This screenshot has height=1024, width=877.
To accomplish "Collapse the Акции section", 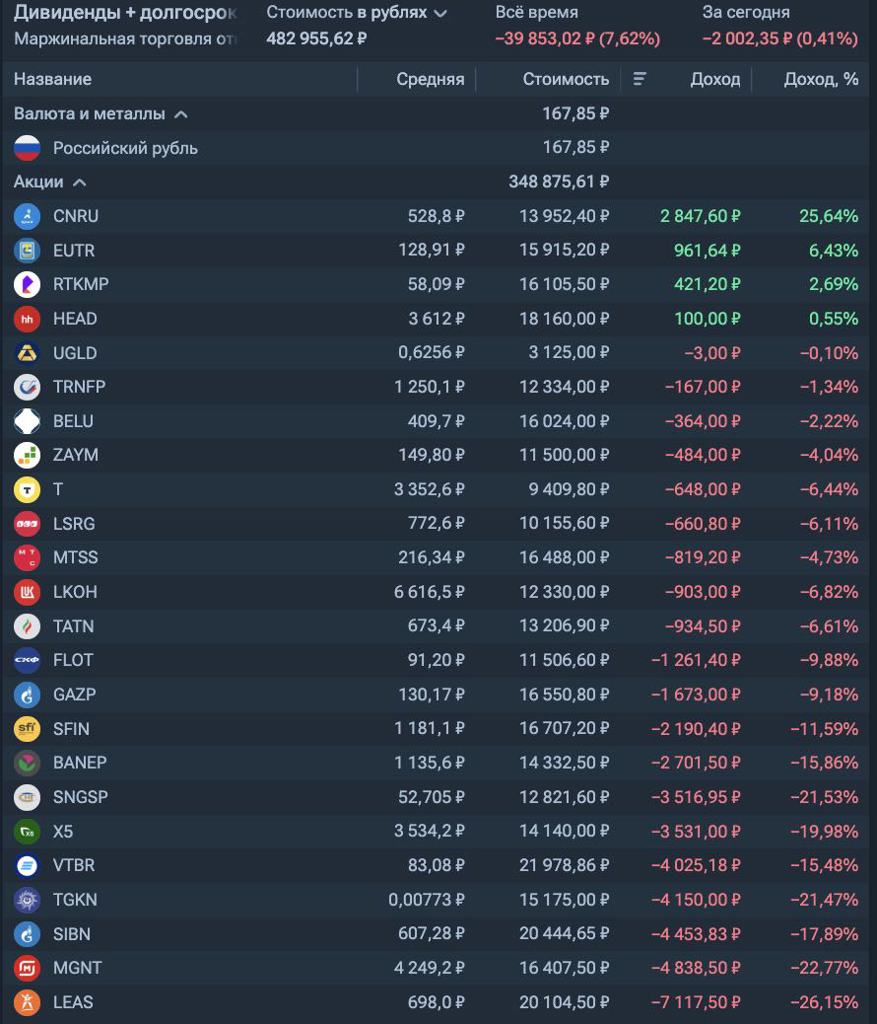I will pyautogui.click(x=80, y=182).
